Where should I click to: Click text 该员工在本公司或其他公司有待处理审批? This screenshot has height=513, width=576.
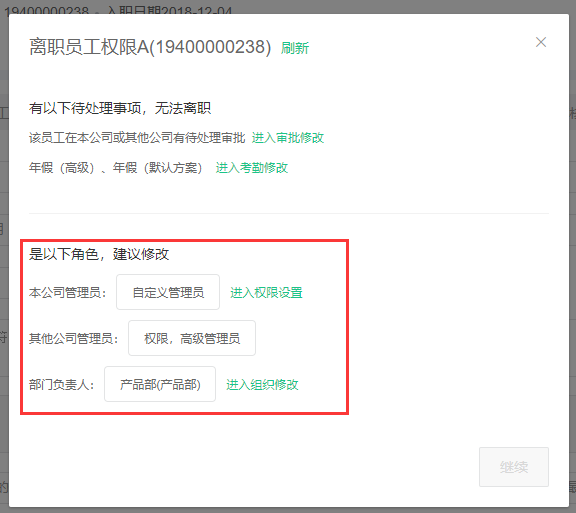[x=137, y=138]
